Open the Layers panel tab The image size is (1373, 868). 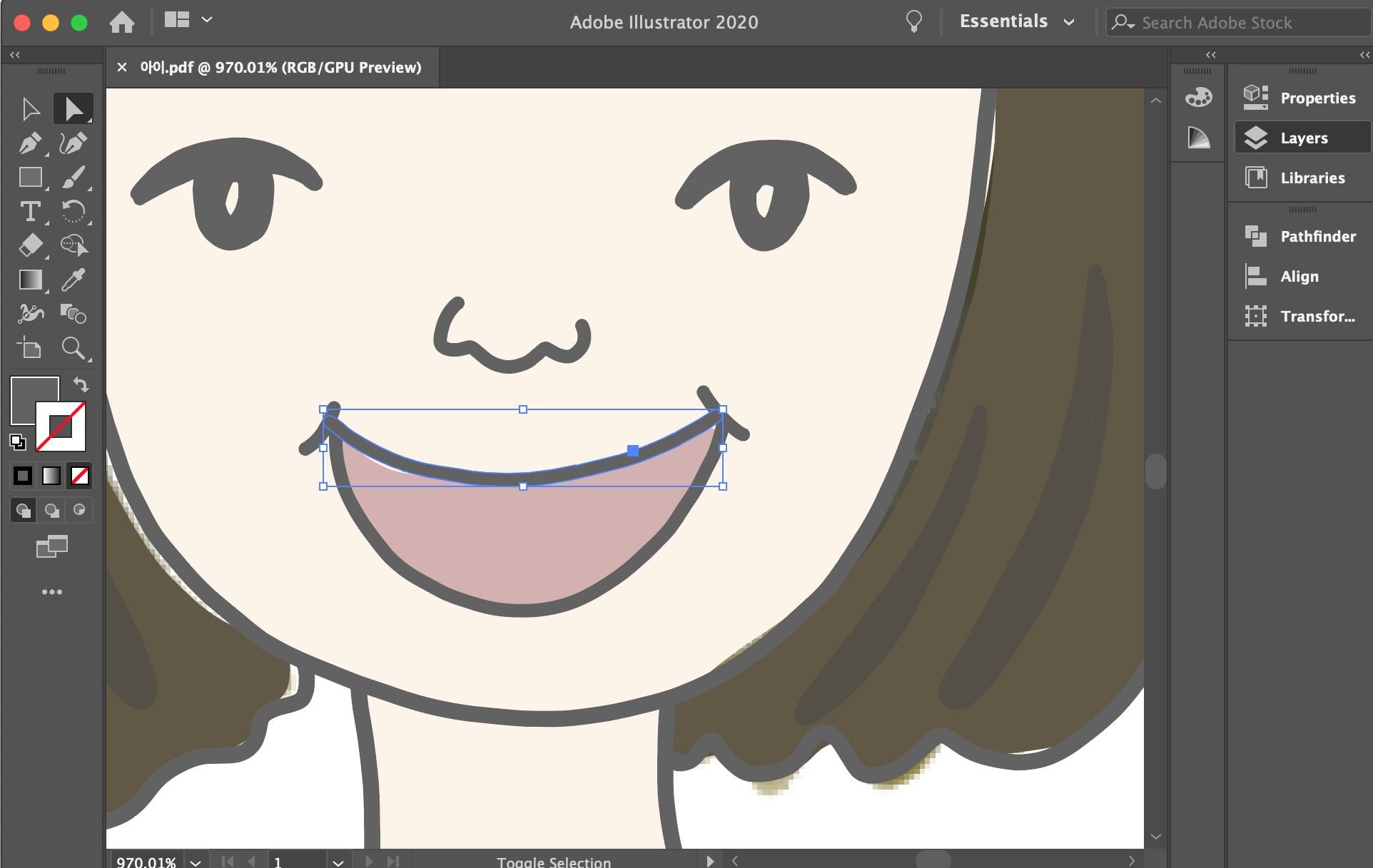coord(1302,138)
